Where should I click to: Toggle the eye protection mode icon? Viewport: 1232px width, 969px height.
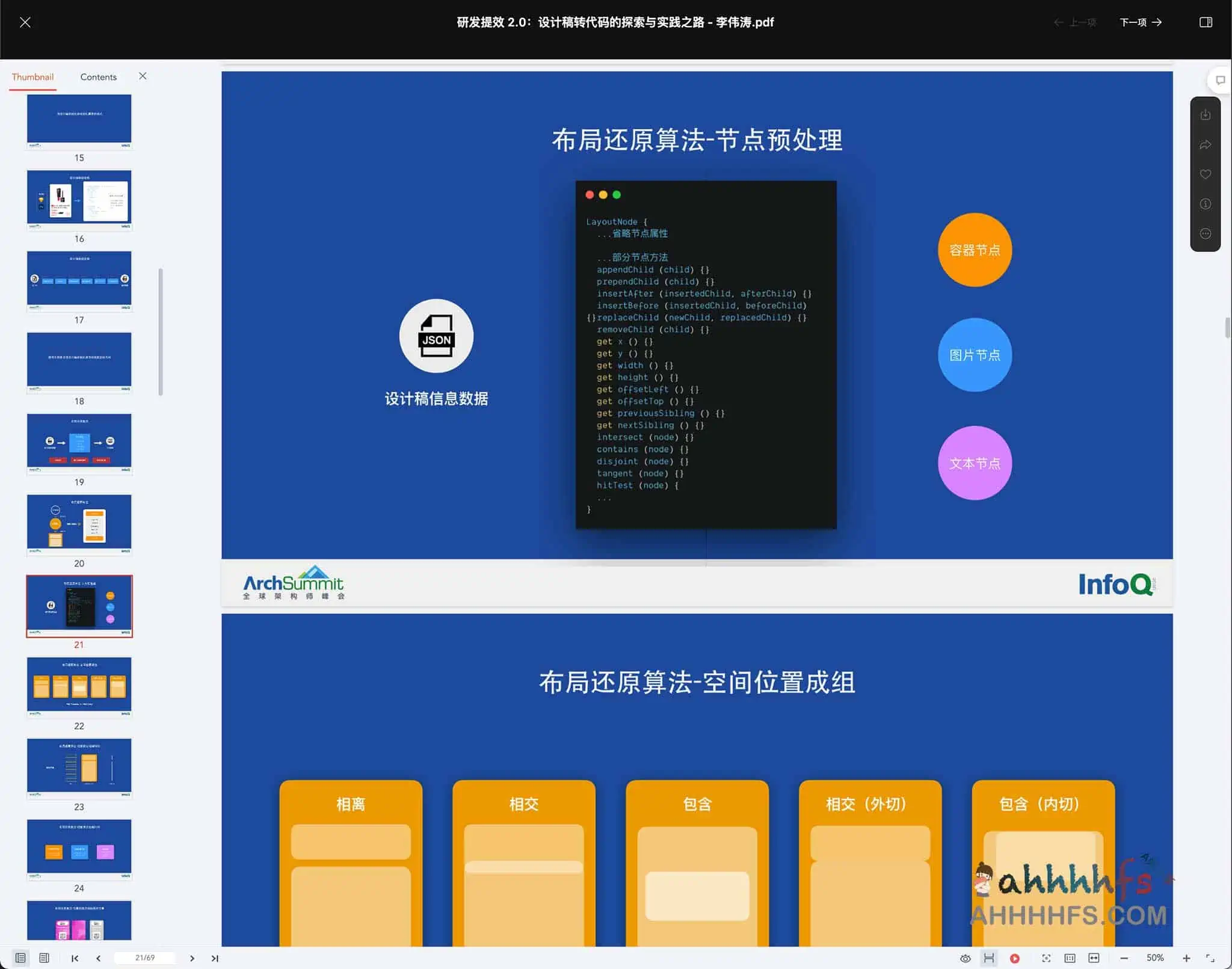[965, 958]
